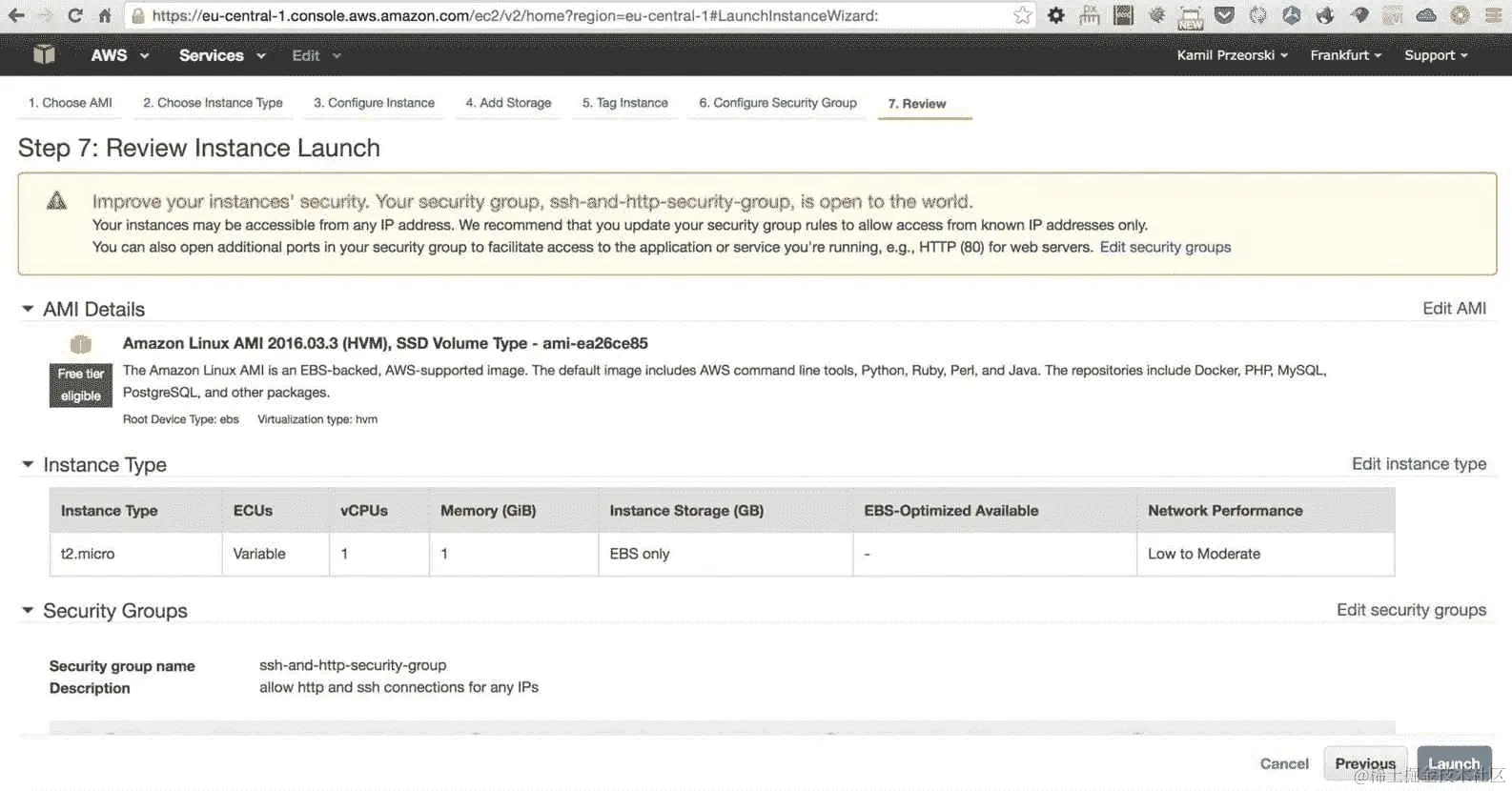Viewport: 1512px width, 791px height.
Task: Bookmark this page with the star icon
Action: click(x=1022, y=15)
